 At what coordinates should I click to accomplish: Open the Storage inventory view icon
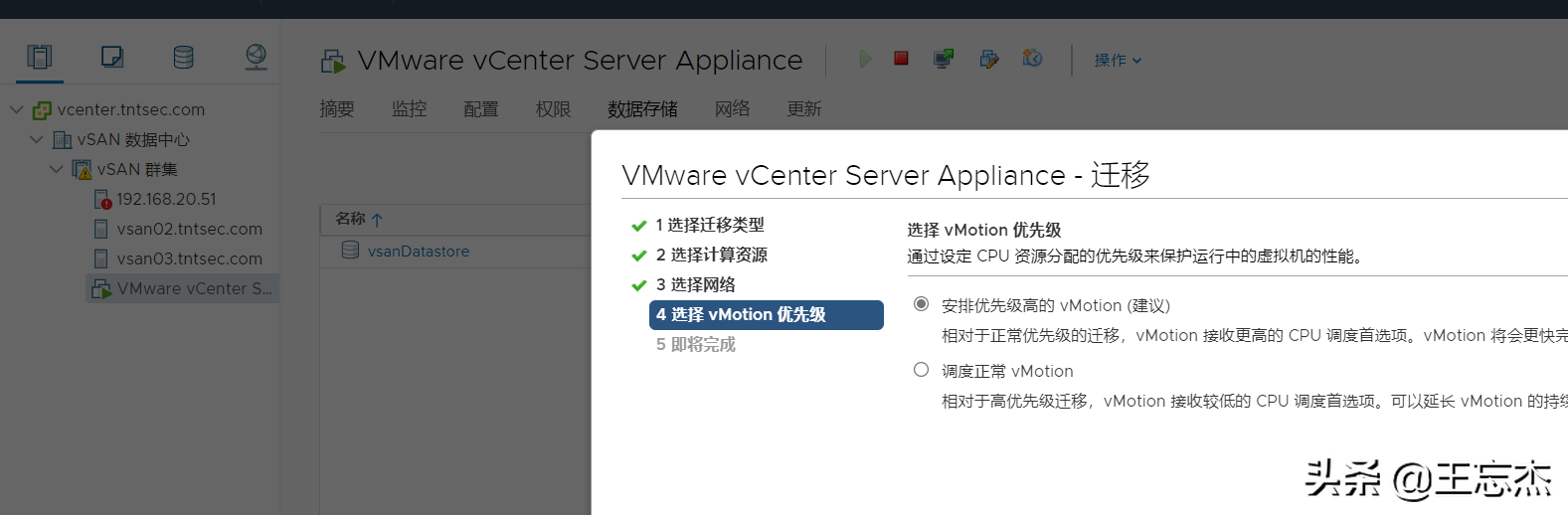(184, 57)
